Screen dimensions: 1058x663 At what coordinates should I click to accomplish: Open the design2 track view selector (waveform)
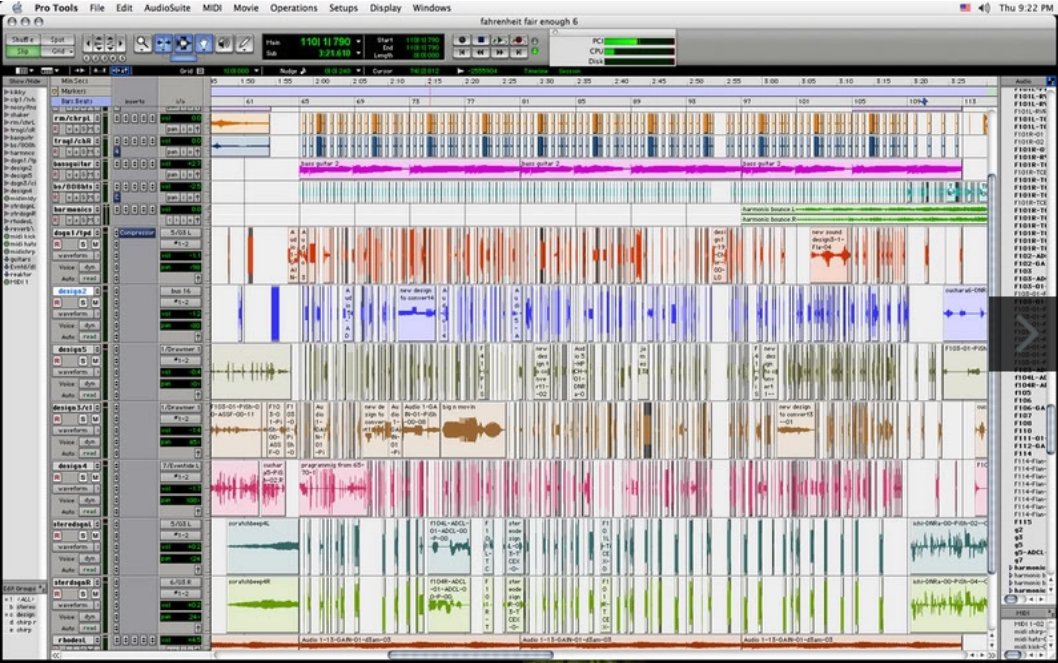[72, 314]
